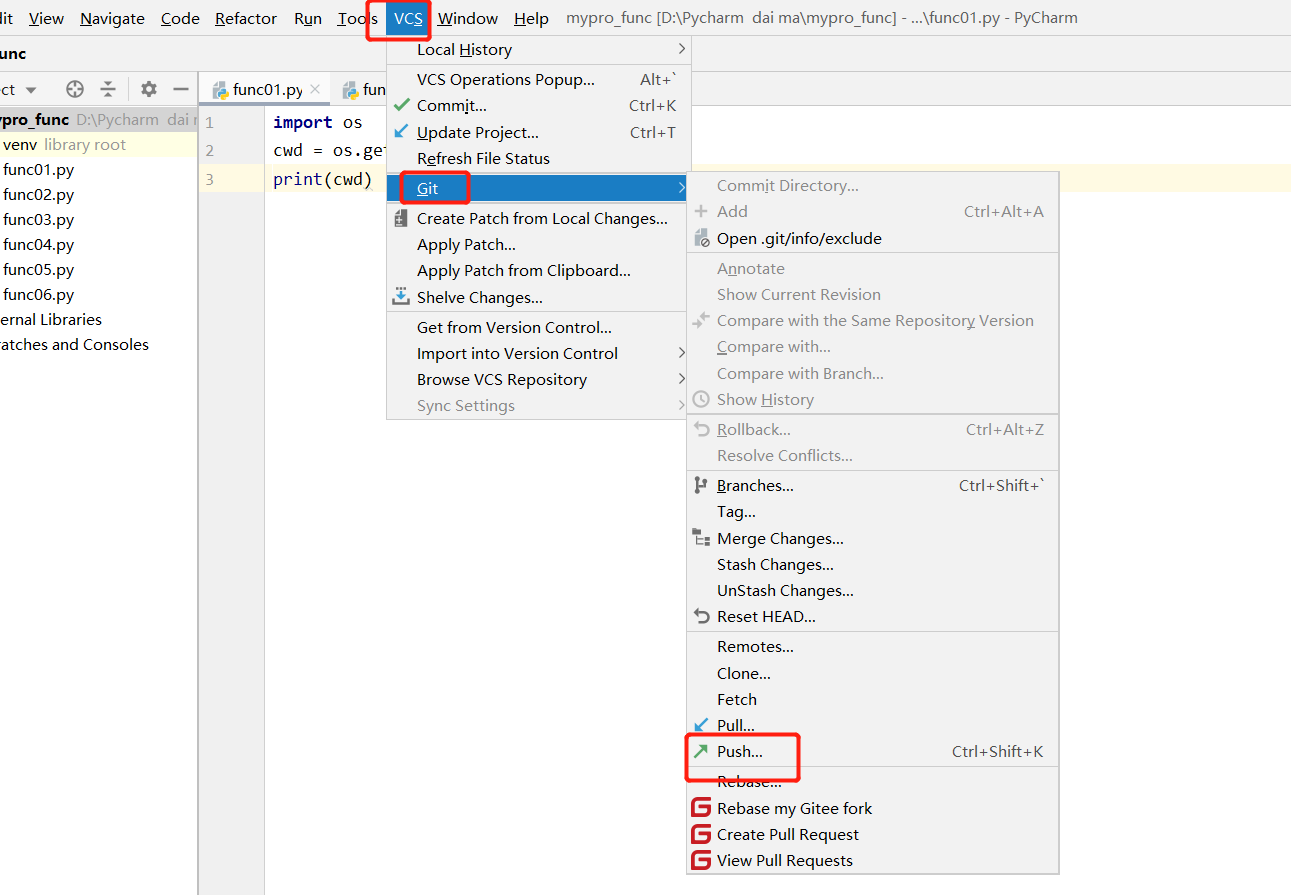Switch to the func01.py editor tab
This screenshot has width=1291, height=895.
[x=266, y=89]
